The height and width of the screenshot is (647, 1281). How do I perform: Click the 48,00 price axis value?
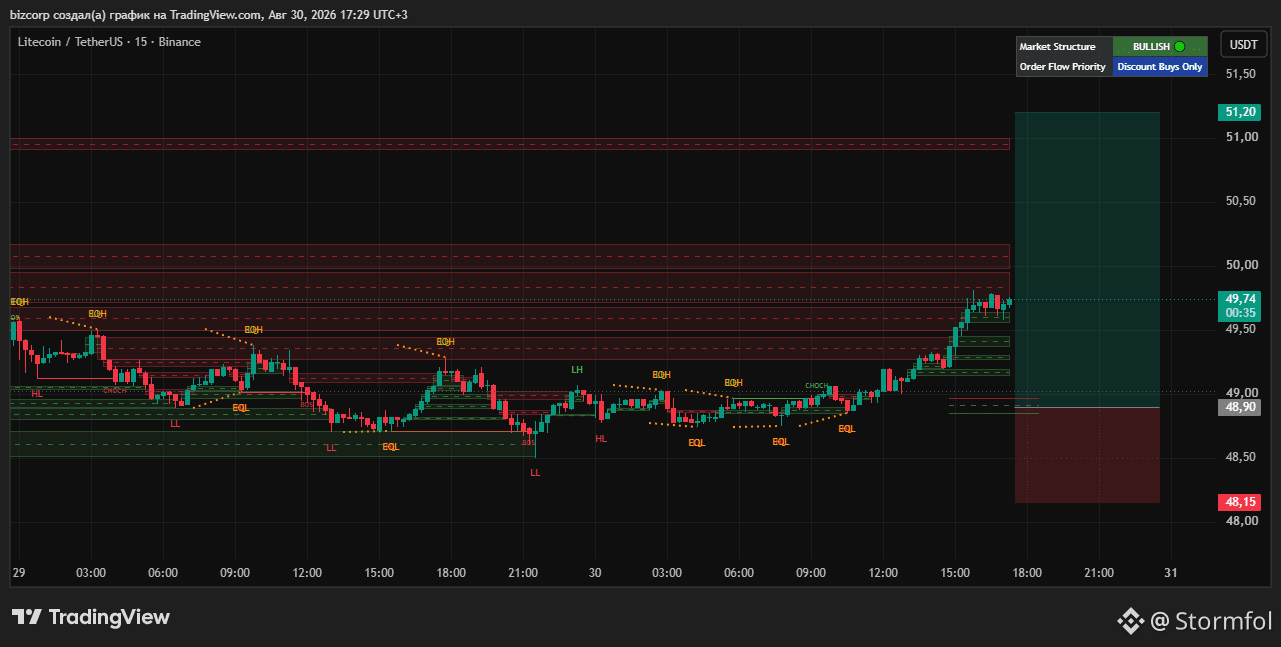click(1241, 521)
